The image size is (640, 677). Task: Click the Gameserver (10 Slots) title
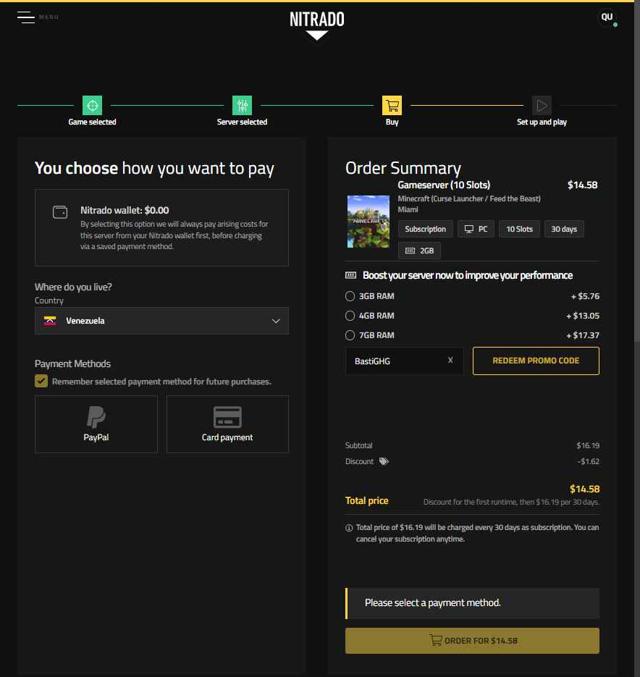coord(444,185)
